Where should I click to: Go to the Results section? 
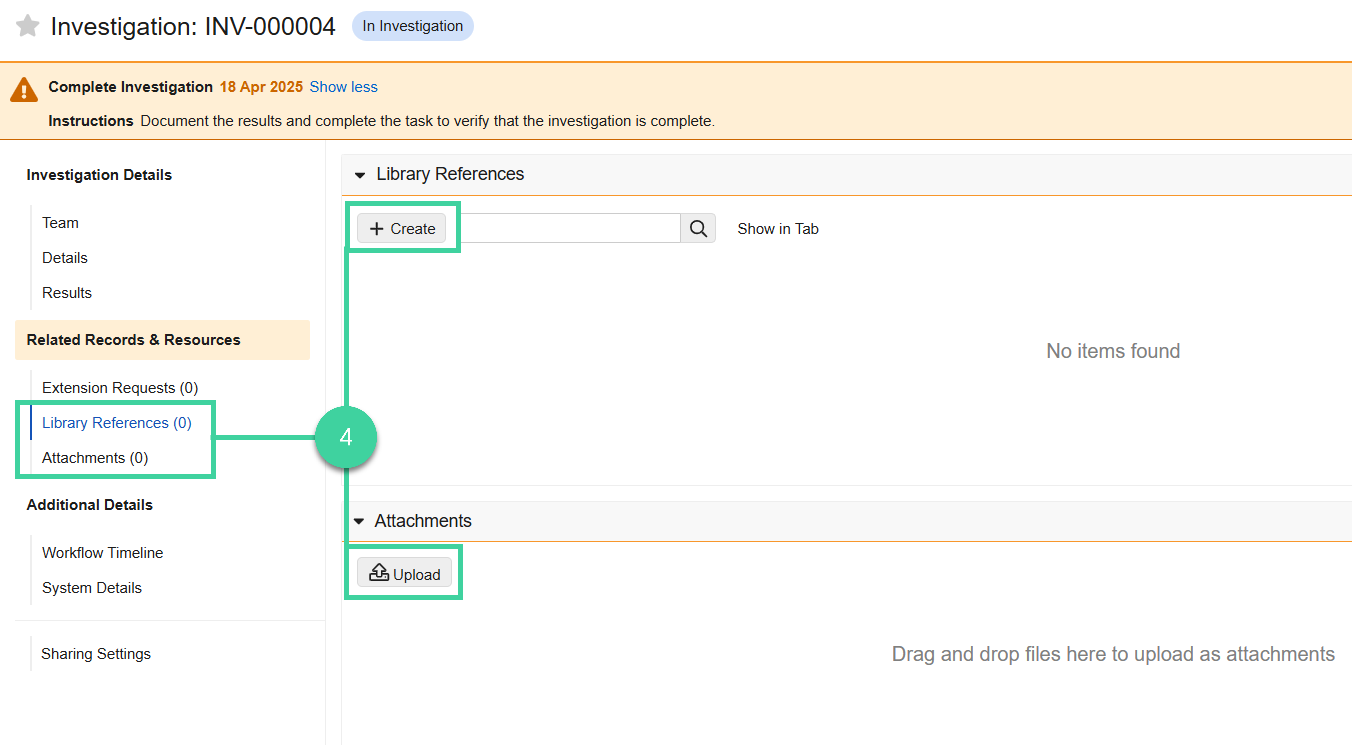pyautogui.click(x=67, y=293)
